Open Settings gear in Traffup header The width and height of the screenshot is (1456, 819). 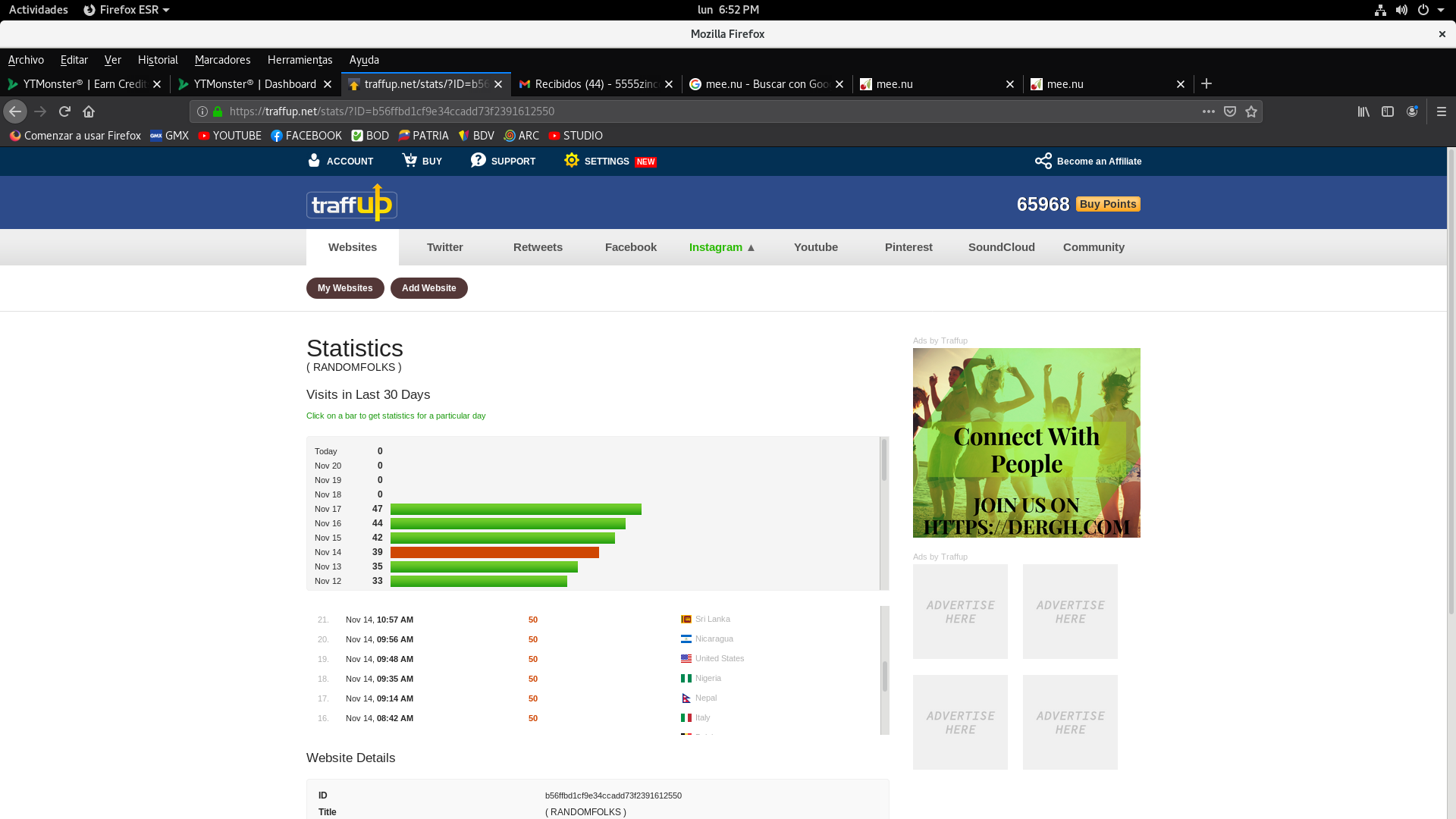(572, 161)
